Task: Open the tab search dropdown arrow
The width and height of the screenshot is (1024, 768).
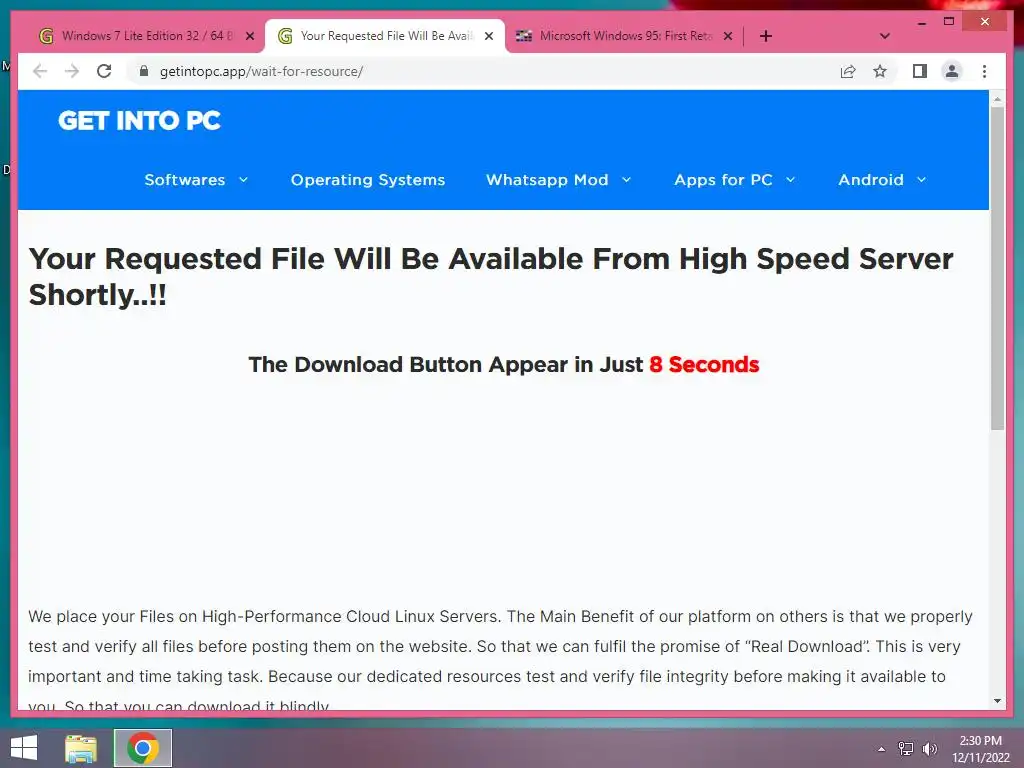Action: click(885, 36)
